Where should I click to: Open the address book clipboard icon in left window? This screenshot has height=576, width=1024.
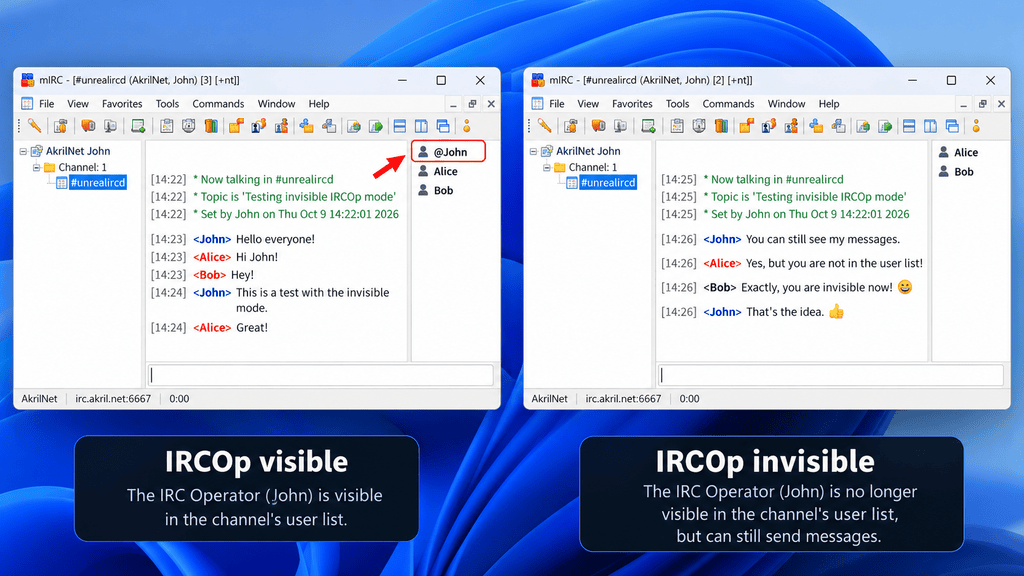pos(167,126)
